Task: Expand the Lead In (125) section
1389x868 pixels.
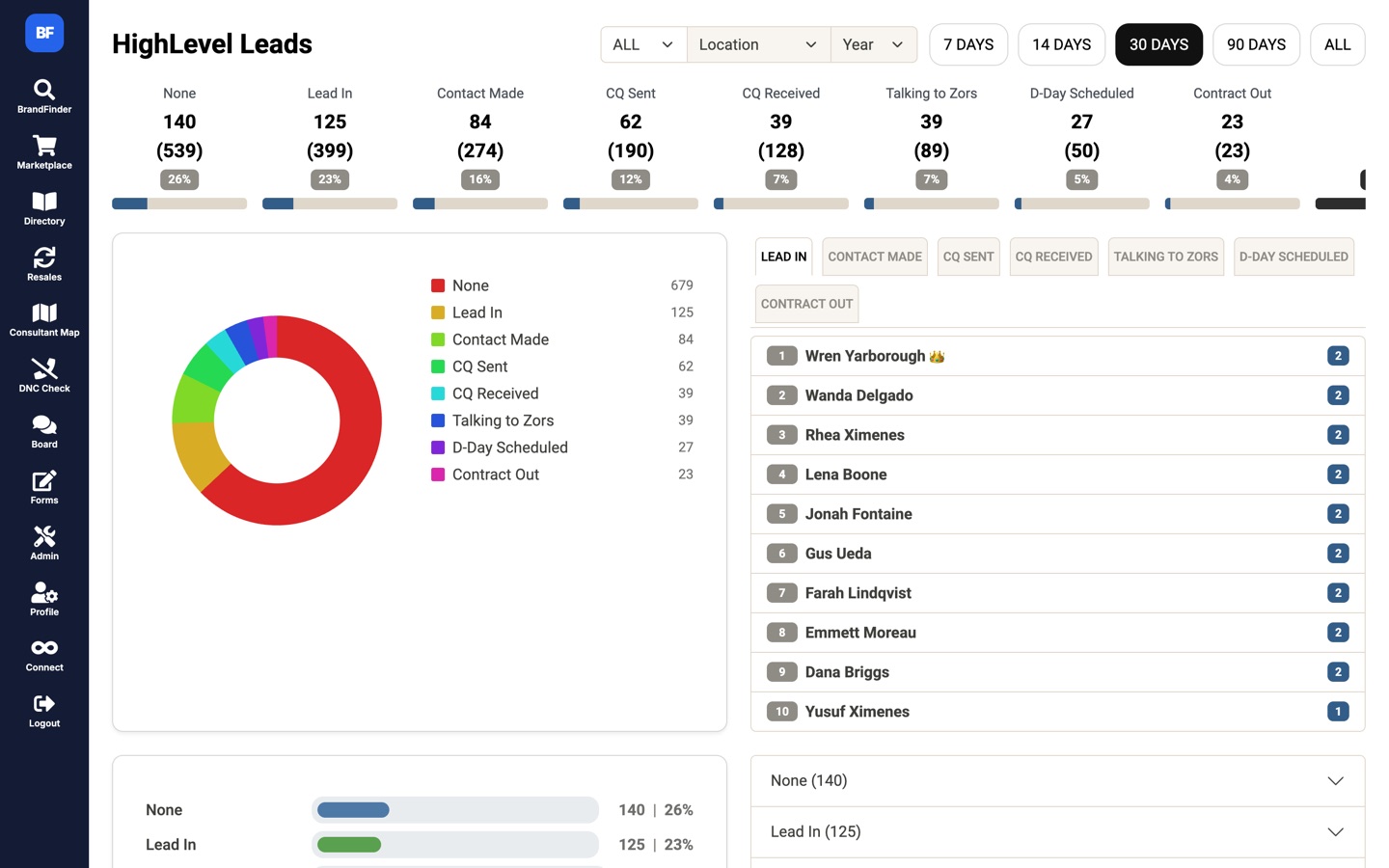Action: [x=1057, y=831]
